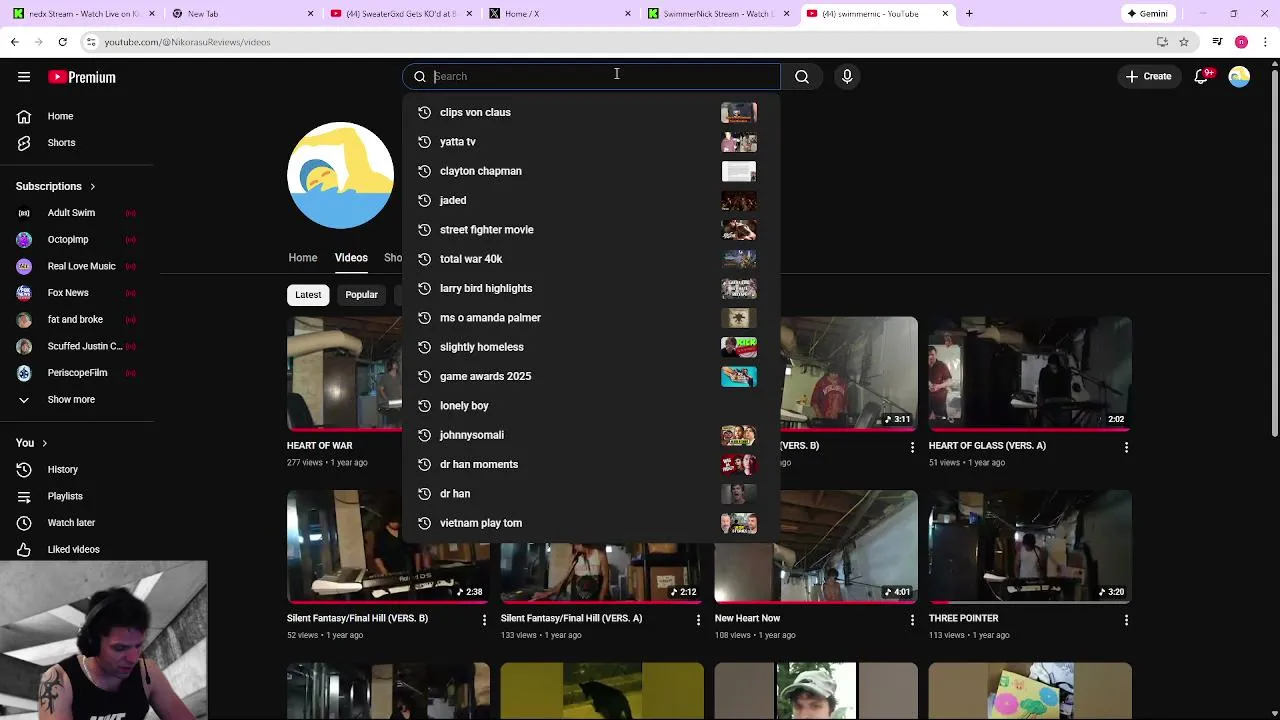Open options for Silent Fantasy (VERS. B)
The width and height of the screenshot is (1280, 720).
(484, 620)
